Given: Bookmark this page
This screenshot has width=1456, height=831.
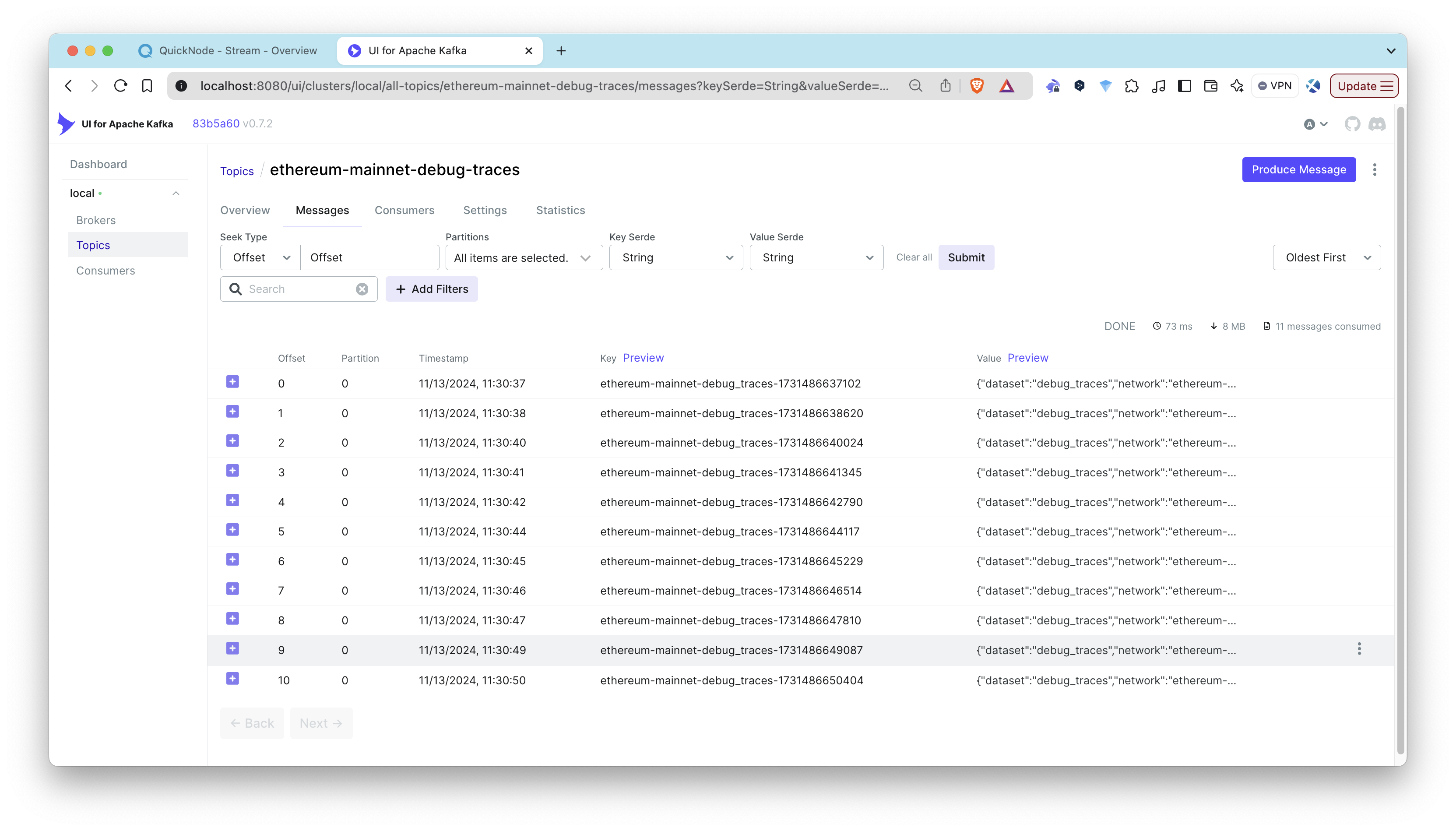Looking at the screenshot, I should click(147, 86).
